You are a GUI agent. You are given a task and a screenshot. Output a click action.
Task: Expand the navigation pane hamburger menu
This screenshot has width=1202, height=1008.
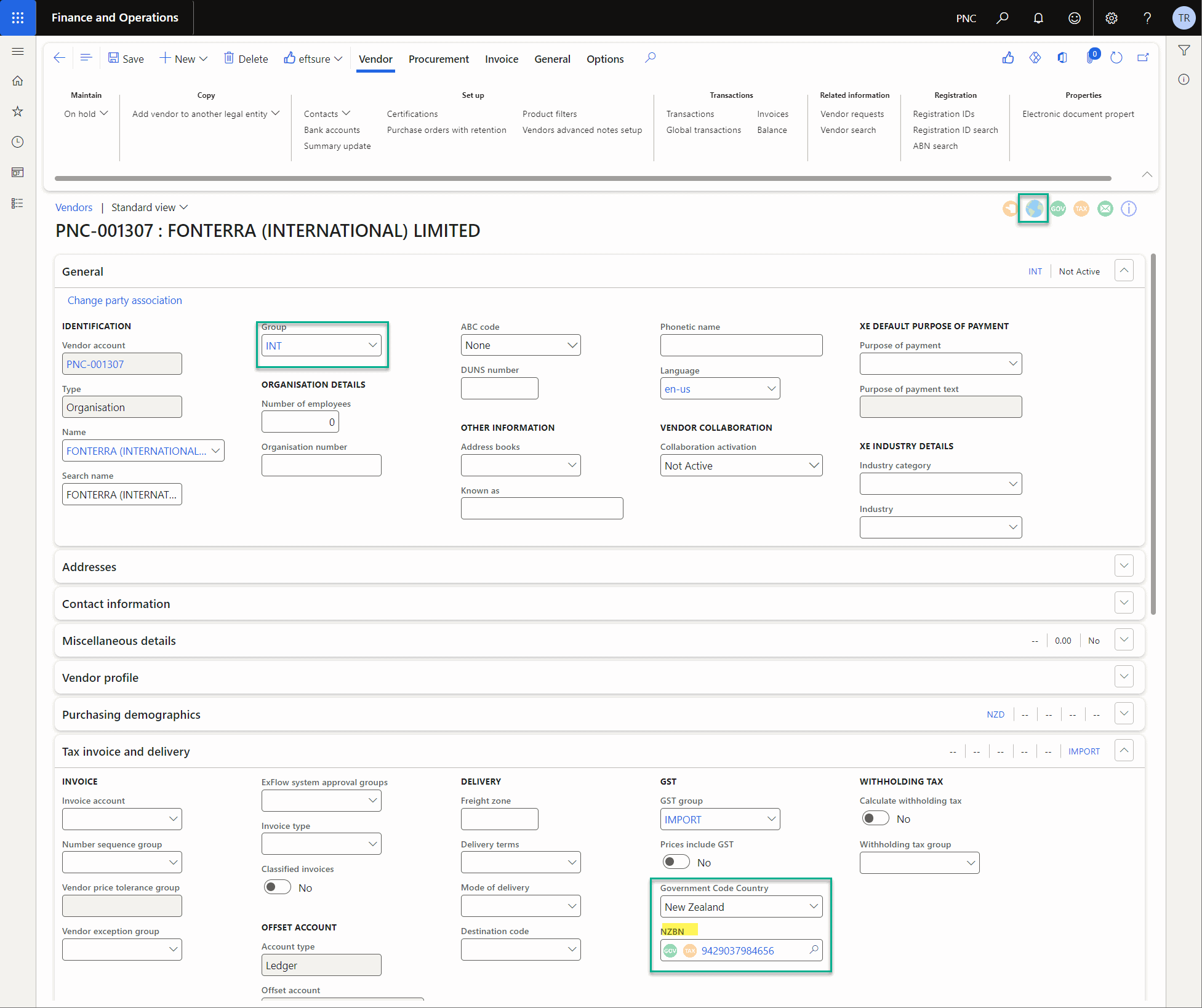coord(18,51)
